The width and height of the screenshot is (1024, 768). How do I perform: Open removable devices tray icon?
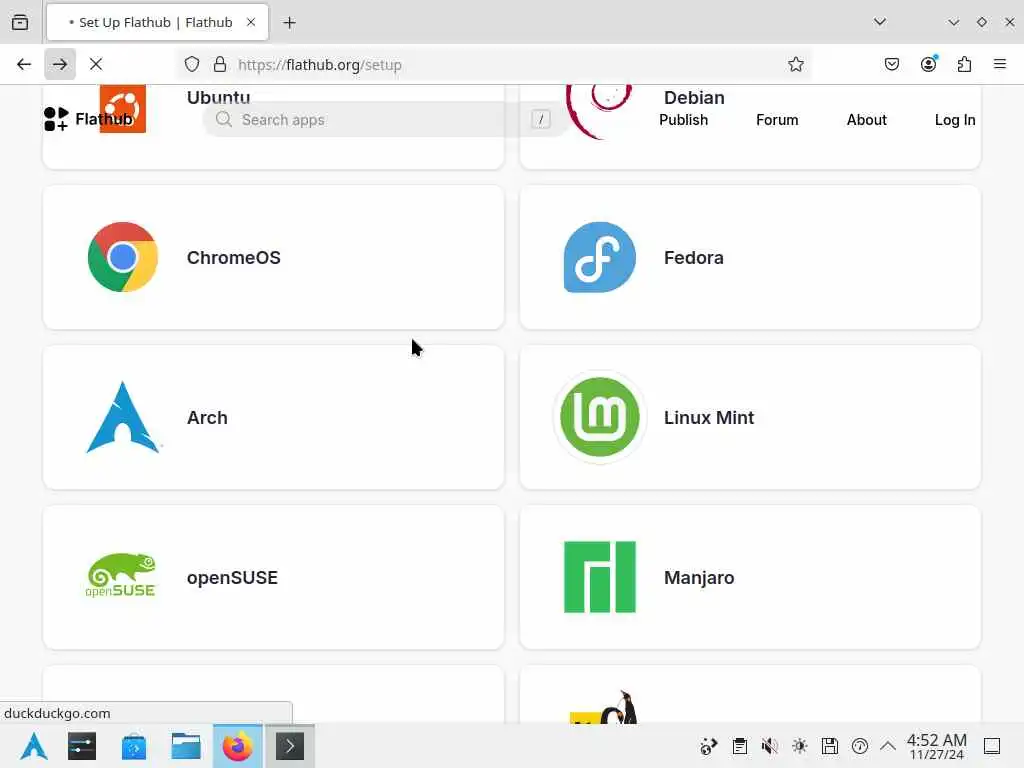(x=830, y=746)
